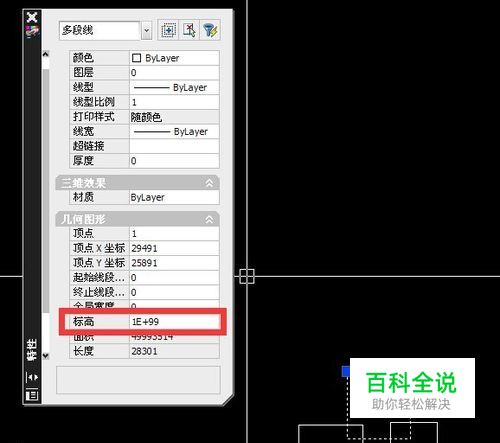Edit the 厚度 value field
The image size is (500, 443).
(x=174, y=161)
